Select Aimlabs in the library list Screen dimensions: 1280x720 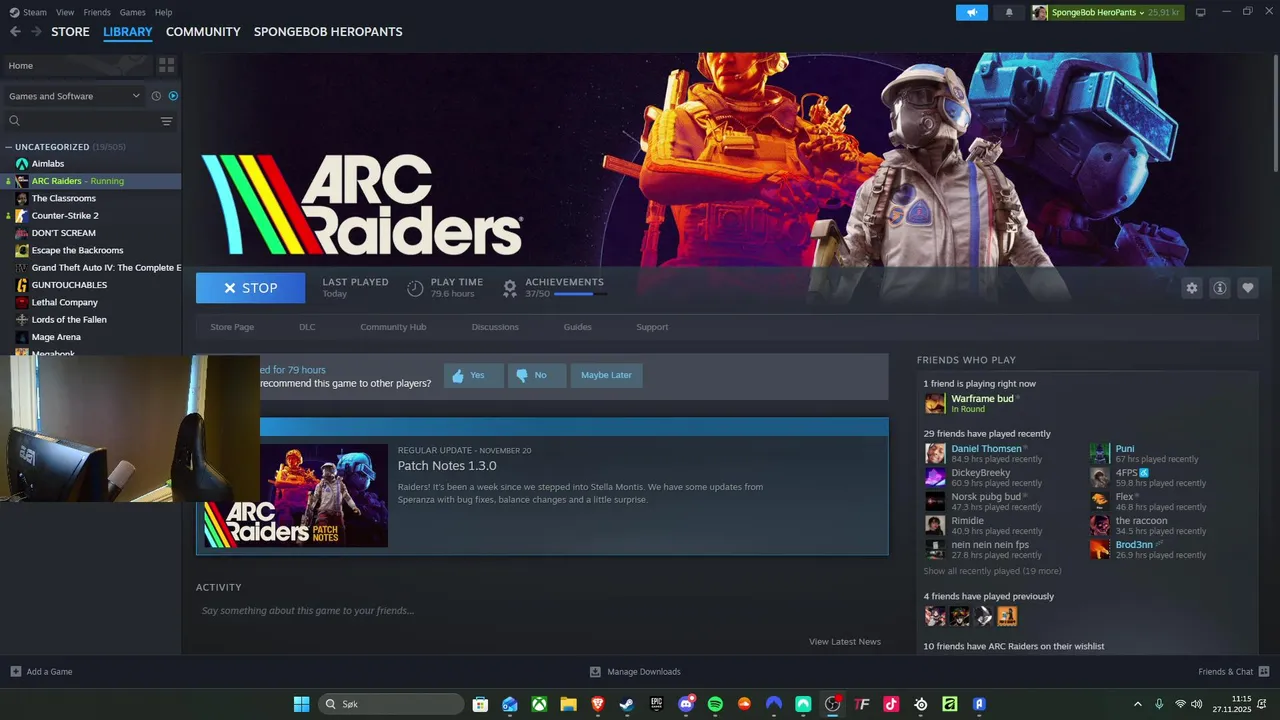[48, 164]
